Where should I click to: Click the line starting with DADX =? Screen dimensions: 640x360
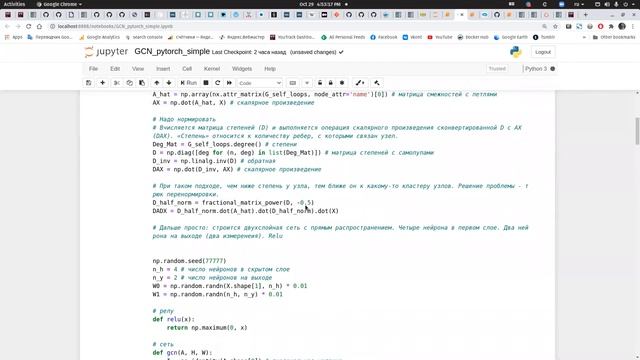tap(245, 211)
